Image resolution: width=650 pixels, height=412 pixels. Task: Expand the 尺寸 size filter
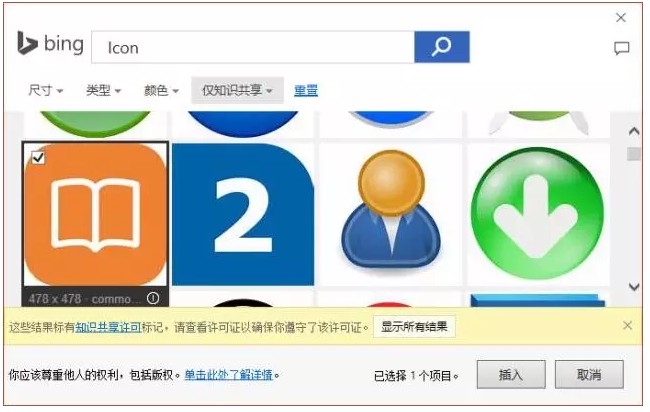point(46,90)
